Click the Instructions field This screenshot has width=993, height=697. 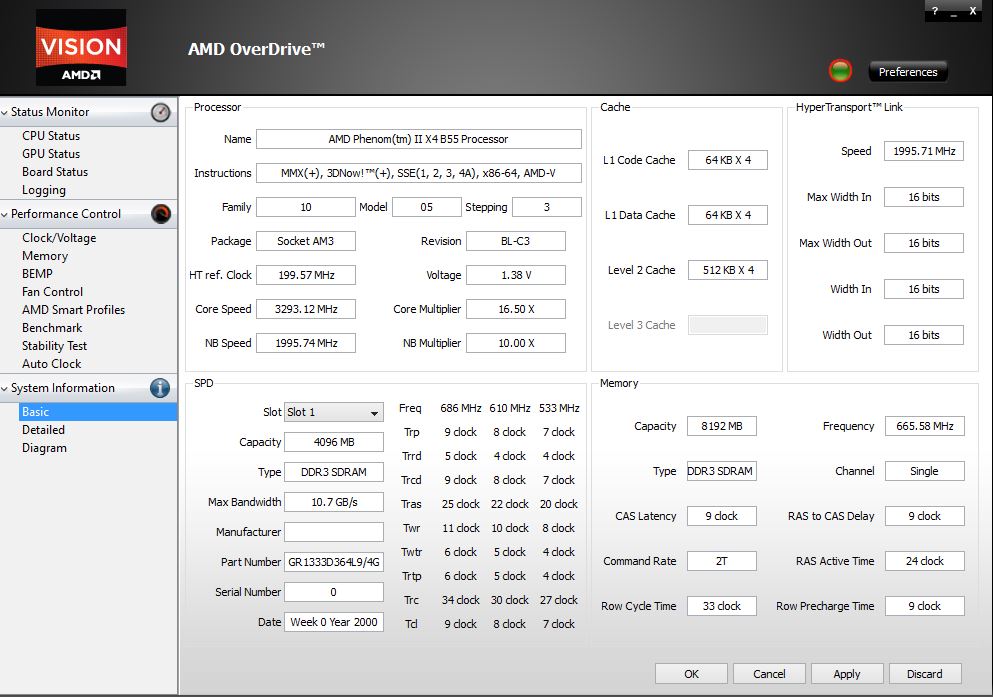coord(419,173)
